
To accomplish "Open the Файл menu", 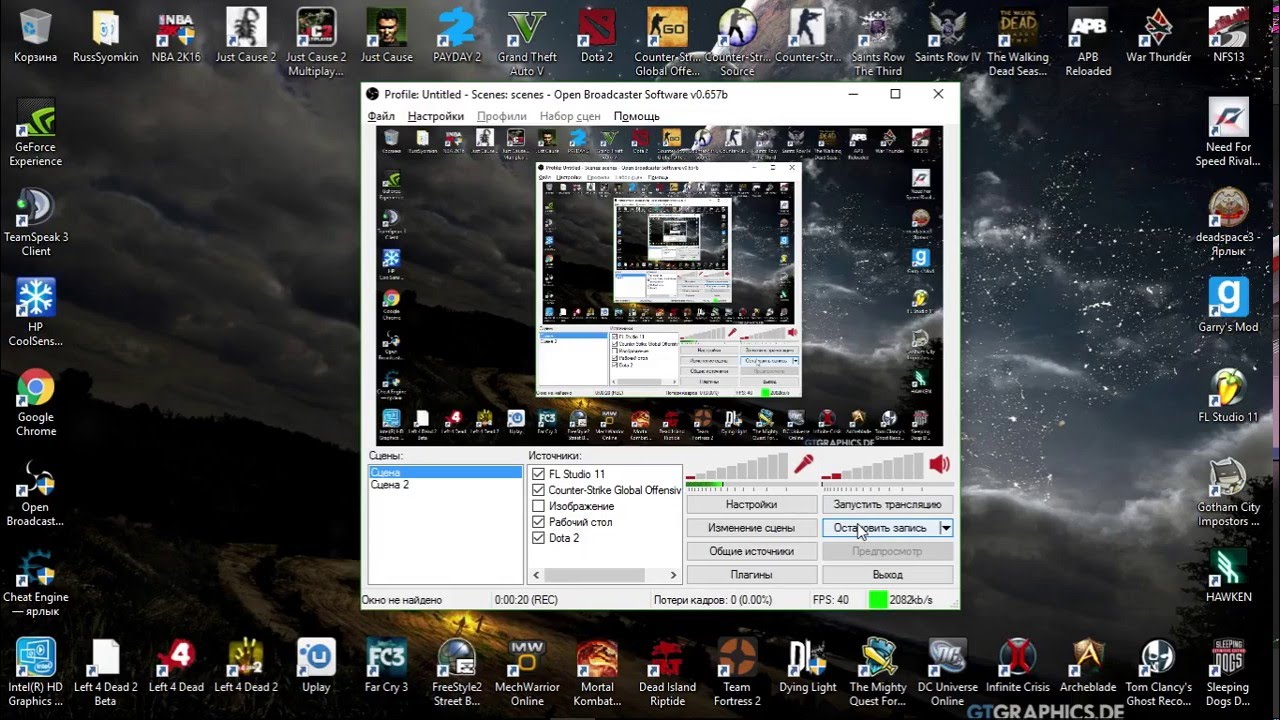I will point(381,116).
